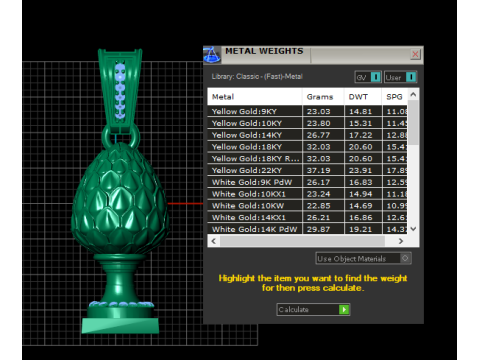Select the White Gold:10KX1 row
The image size is (480, 360).
pos(307,194)
